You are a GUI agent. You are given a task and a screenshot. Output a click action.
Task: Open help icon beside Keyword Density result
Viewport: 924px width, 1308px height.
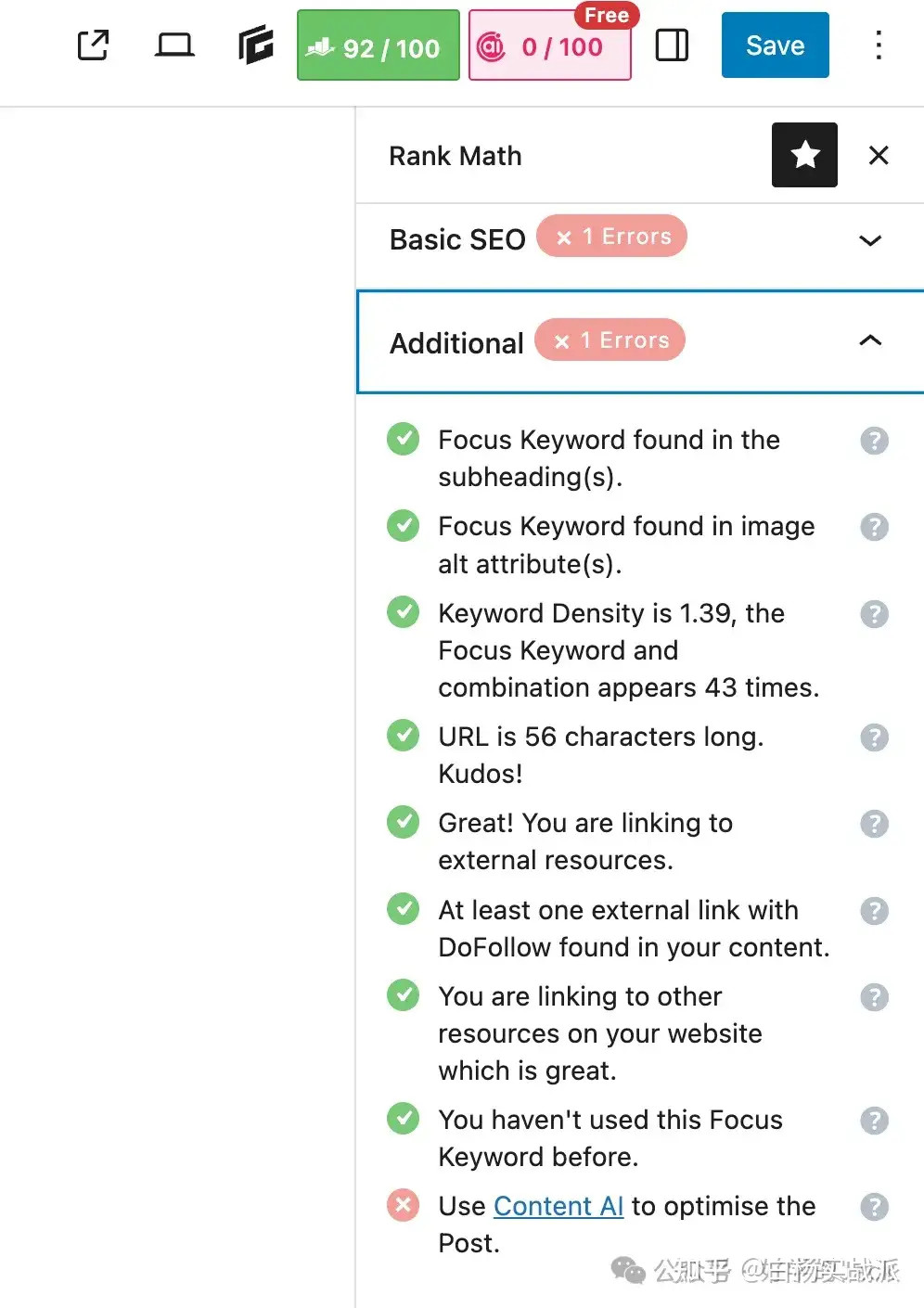point(874,614)
